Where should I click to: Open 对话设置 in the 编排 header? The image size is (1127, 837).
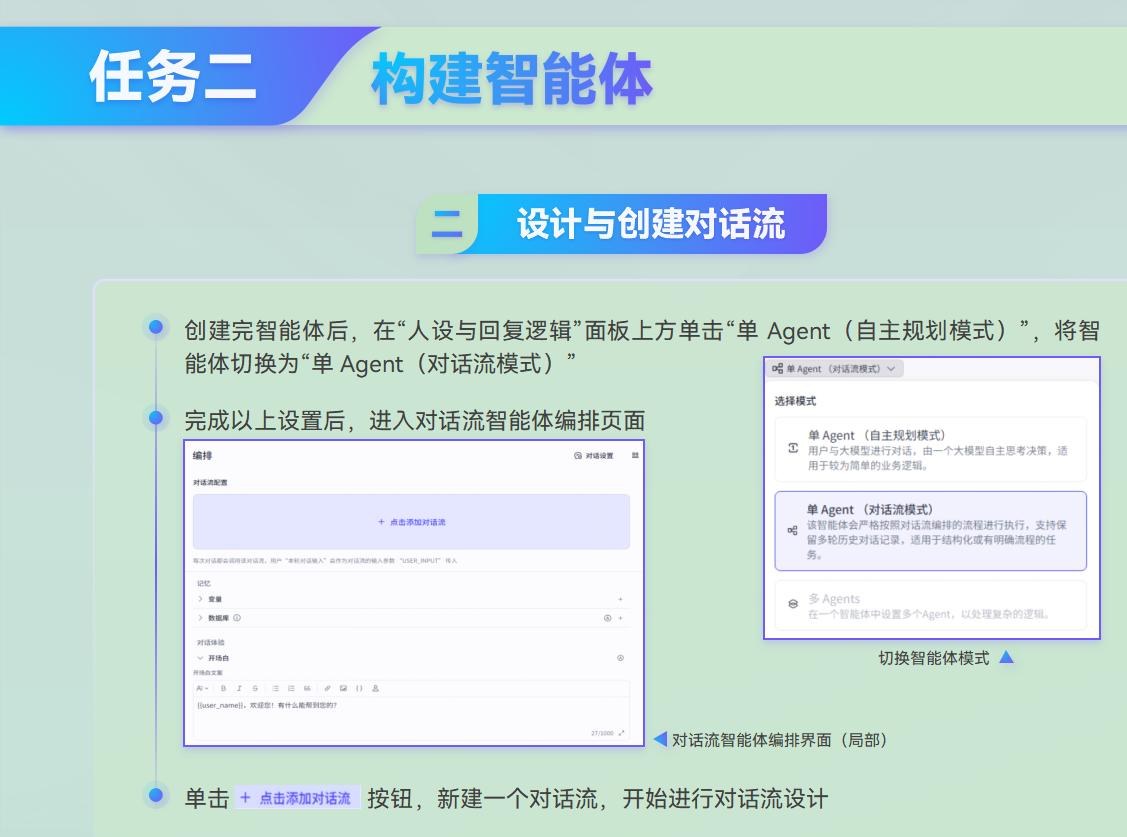tap(594, 456)
